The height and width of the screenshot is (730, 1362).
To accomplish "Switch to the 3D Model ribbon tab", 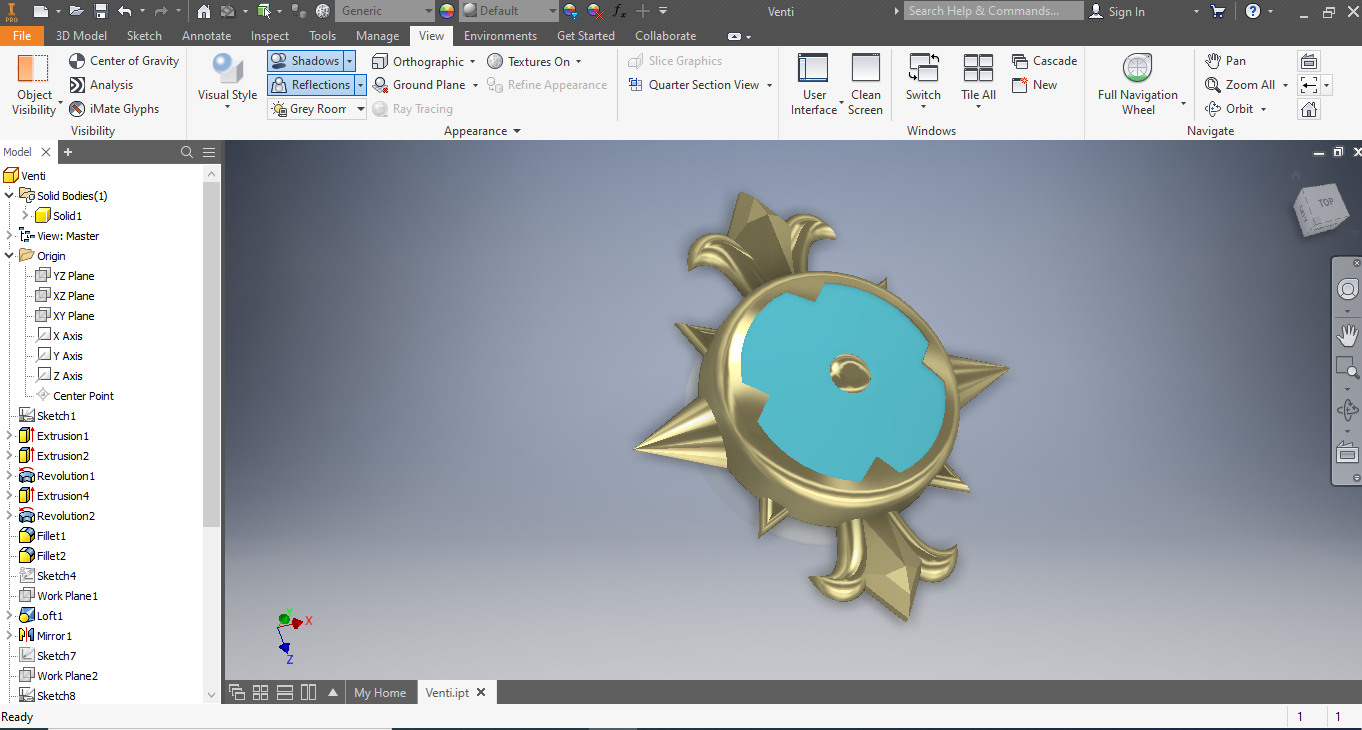I will coord(81,35).
